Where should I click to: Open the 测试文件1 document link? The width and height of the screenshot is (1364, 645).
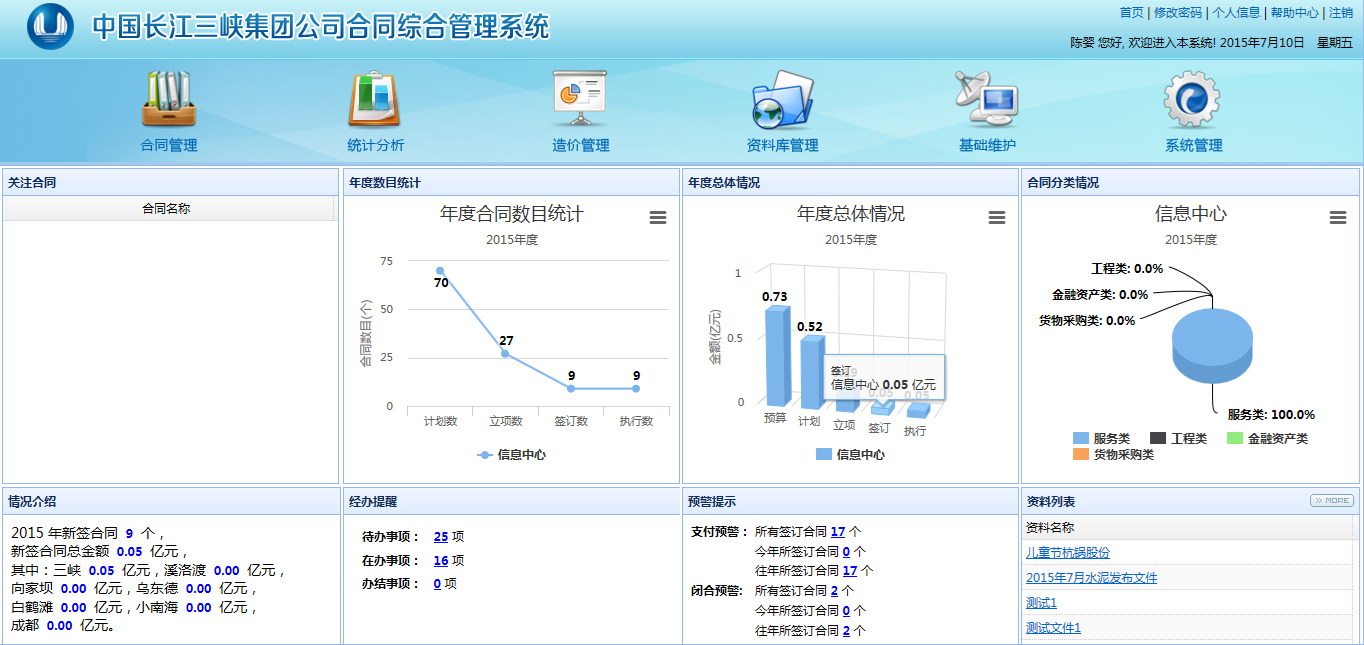tap(1053, 628)
